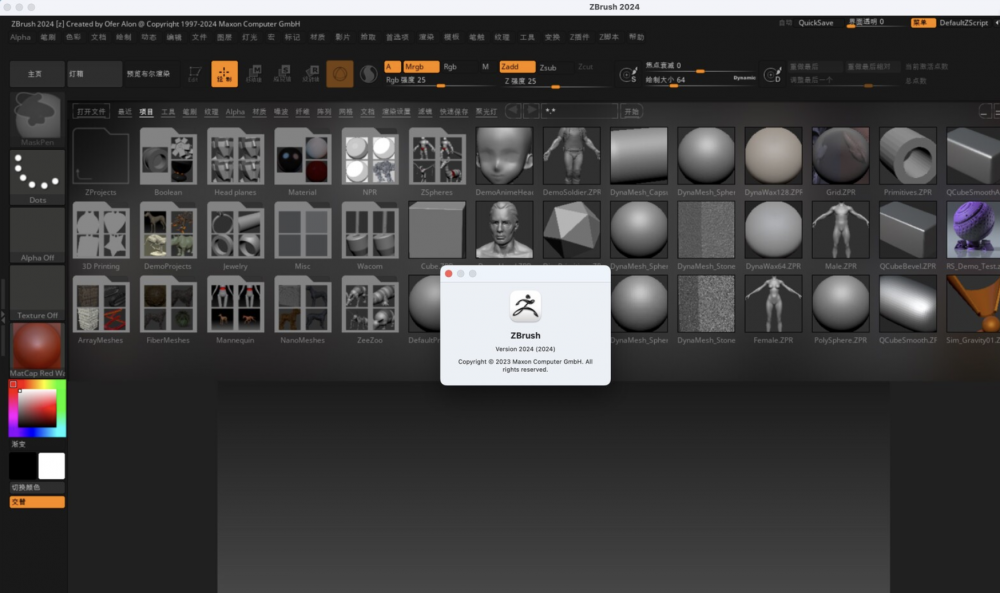Enable Zsub sculpting mode
The image size is (1000, 593).
(548, 67)
